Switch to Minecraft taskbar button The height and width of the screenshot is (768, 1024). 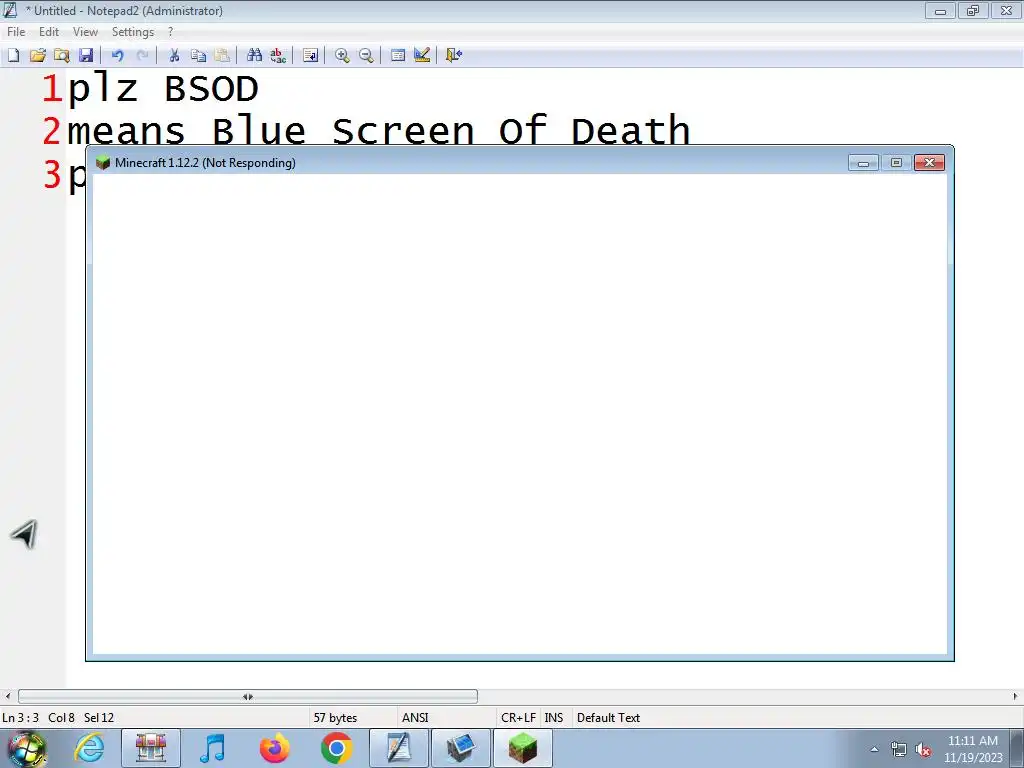pyautogui.click(x=522, y=748)
